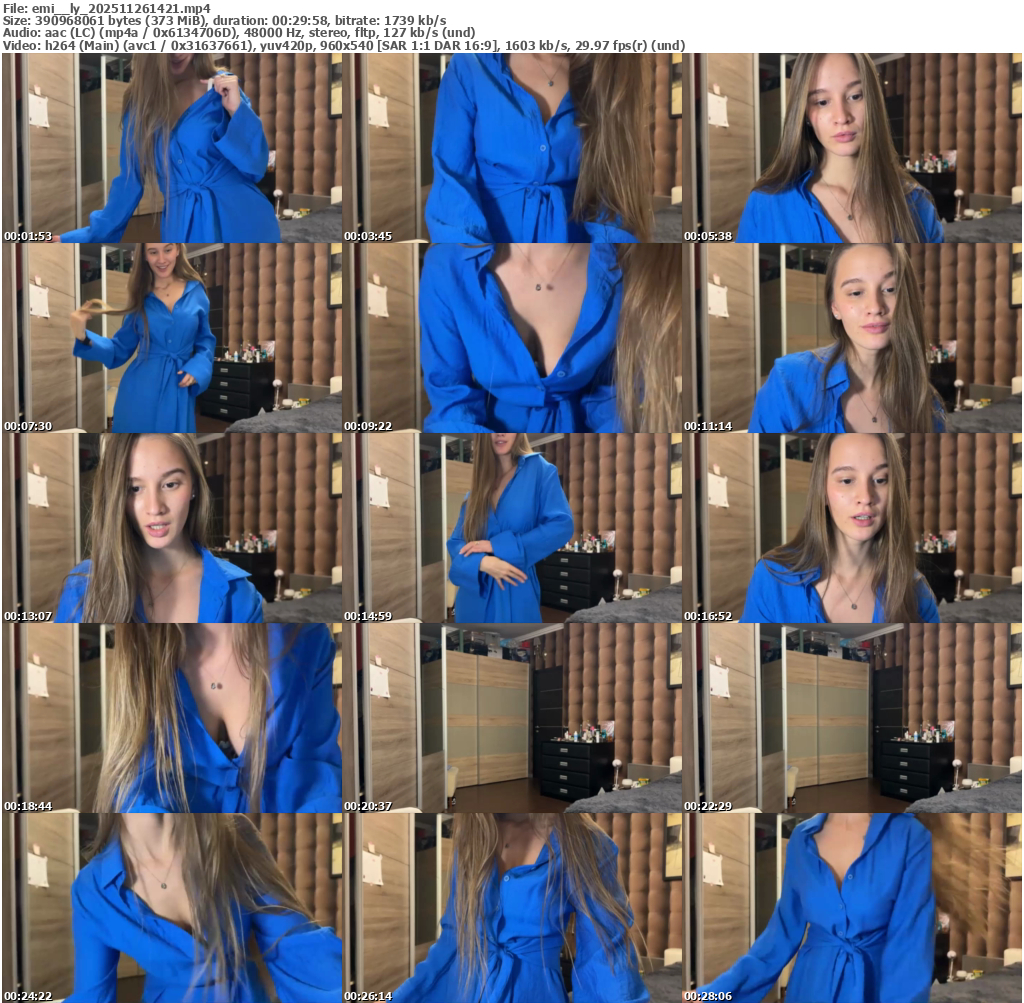Choose the frame at 00:28:06
This screenshot has width=1024, height=1003.
[x=852, y=908]
